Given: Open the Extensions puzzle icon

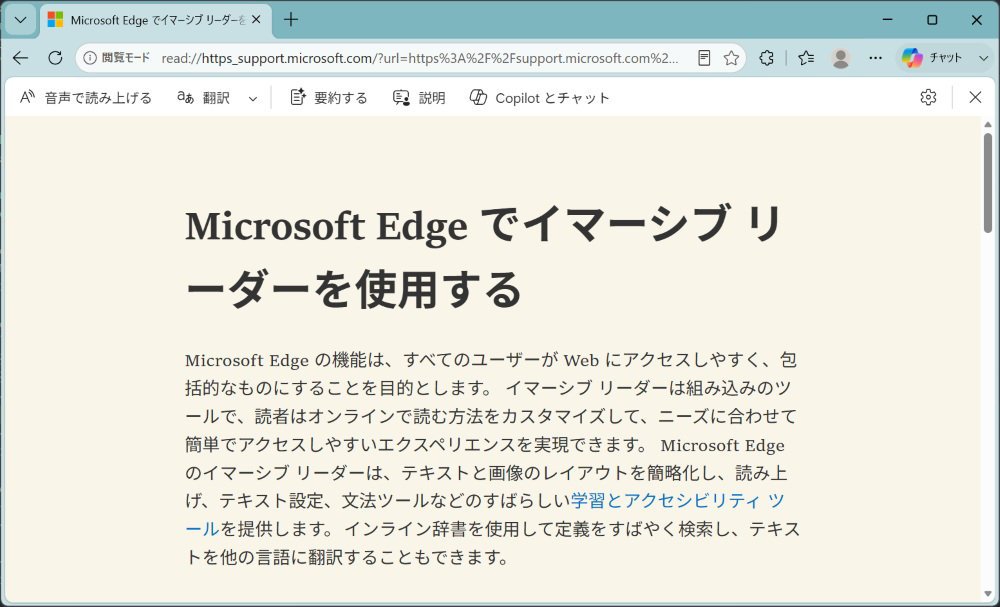Looking at the screenshot, I should tap(767, 58).
